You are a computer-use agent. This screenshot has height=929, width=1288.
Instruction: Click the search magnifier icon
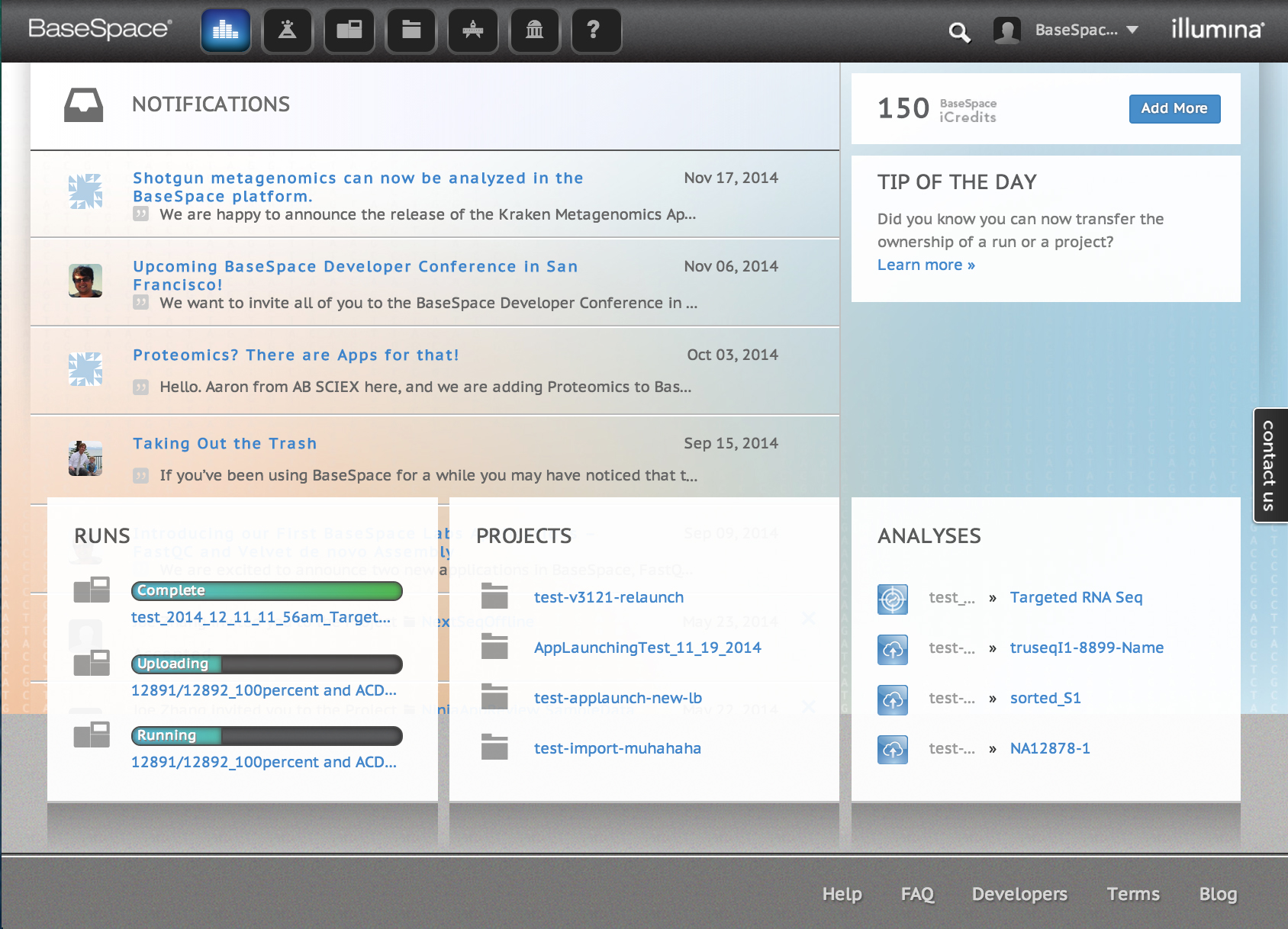tap(959, 32)
